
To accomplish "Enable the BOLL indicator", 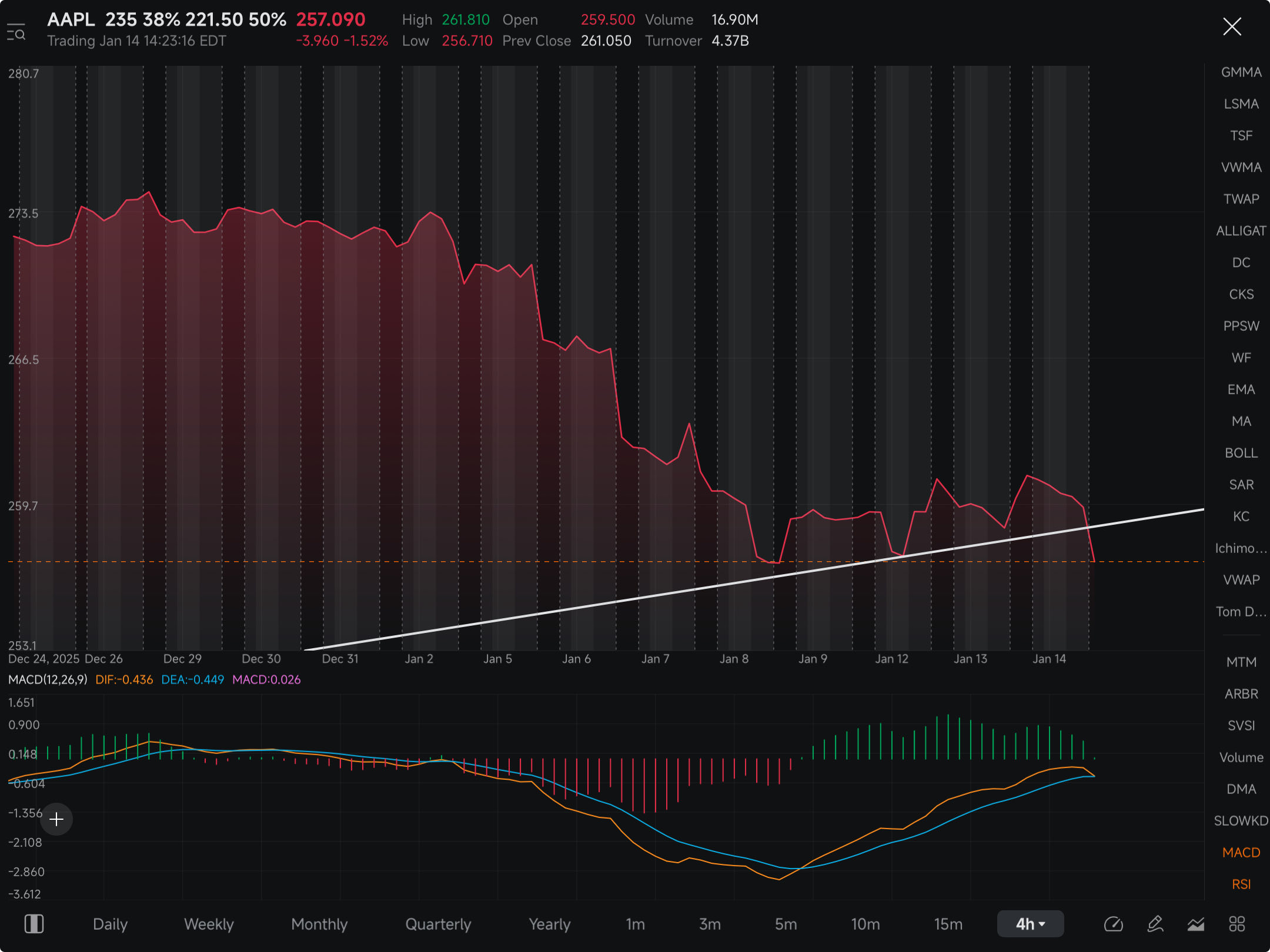I will [x=1241, y=453].
